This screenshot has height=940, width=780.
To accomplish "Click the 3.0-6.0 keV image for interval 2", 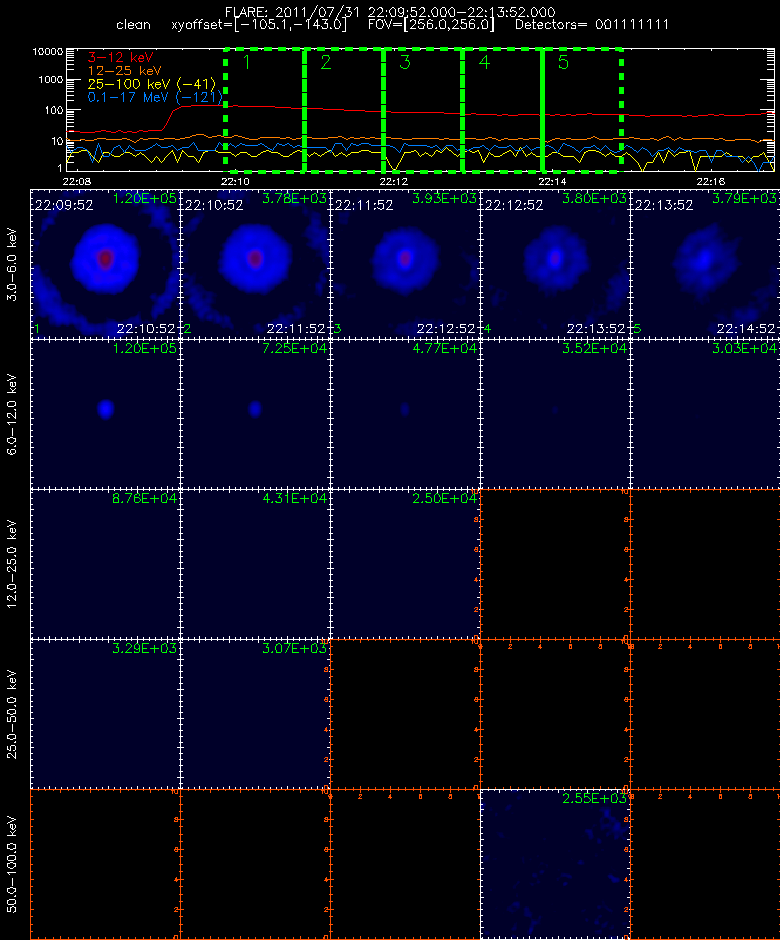I will point(255,264).
